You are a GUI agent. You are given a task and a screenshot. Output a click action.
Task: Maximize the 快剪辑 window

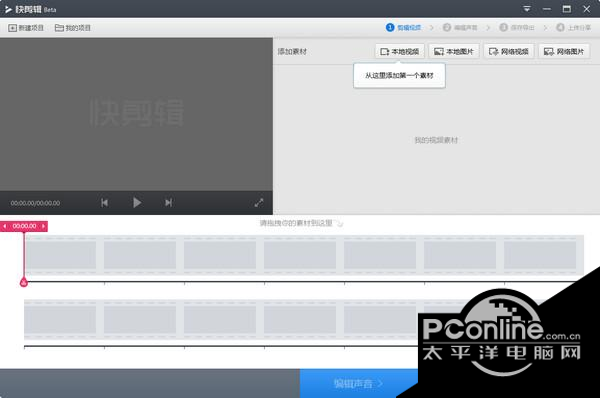coord(567,9)
